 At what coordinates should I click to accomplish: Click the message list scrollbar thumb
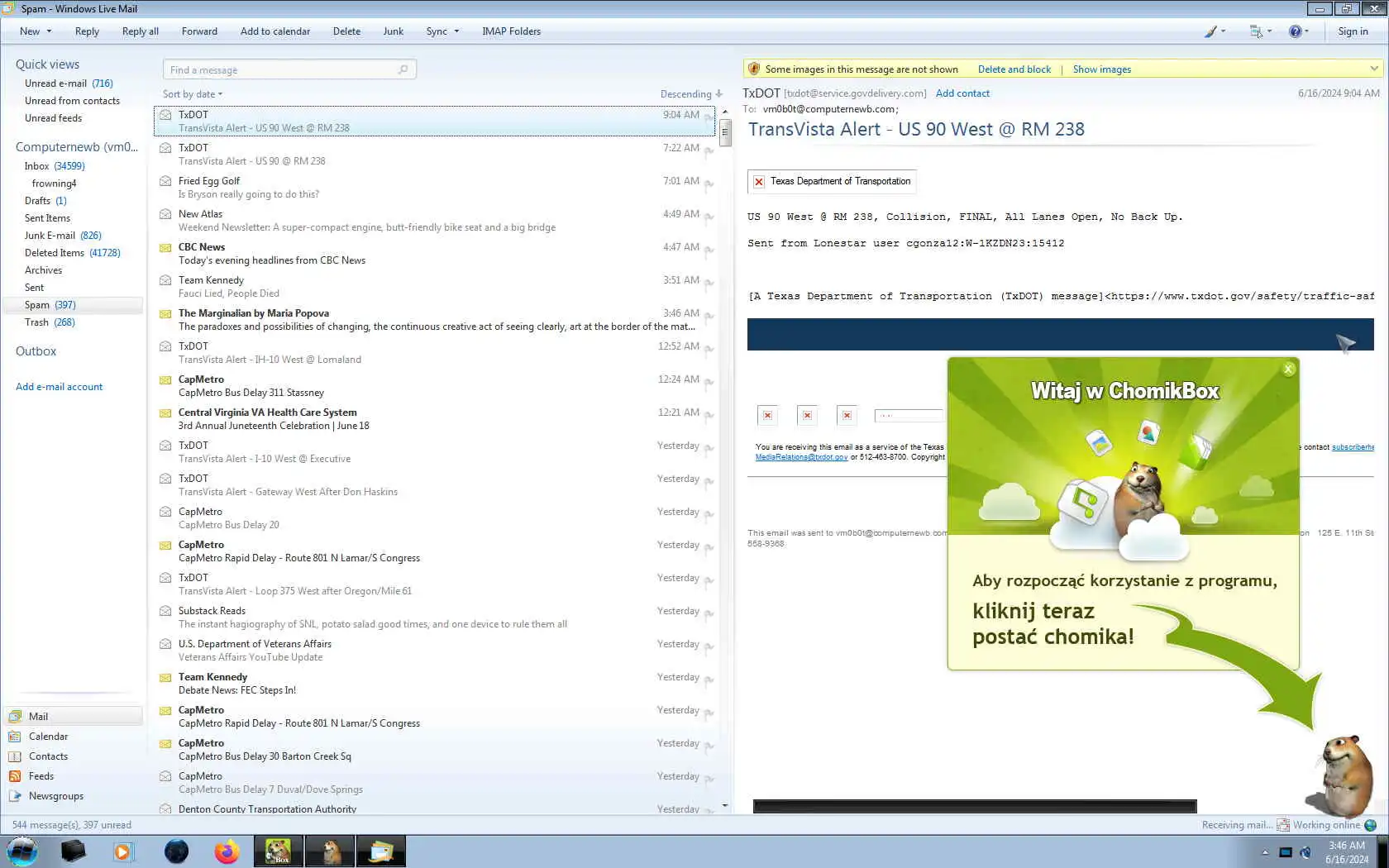point(725,133)
